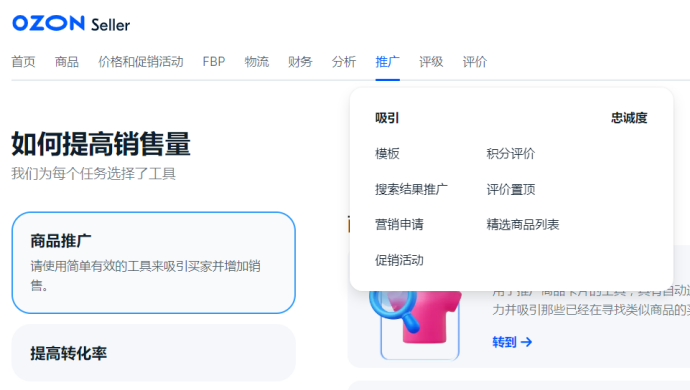
Task: Select the 推广 tab
Action: click(388, 62)
